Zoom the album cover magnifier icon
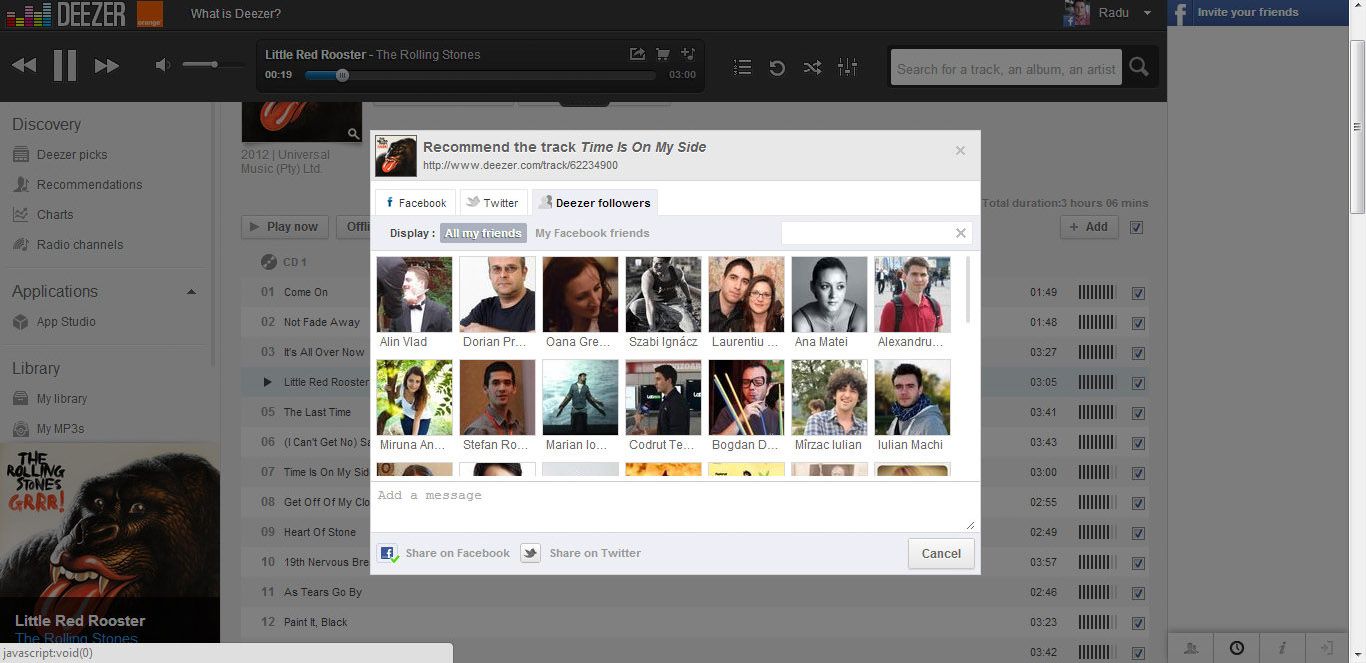Screen dimensions: 1366x663 click(x=353, y=133)
